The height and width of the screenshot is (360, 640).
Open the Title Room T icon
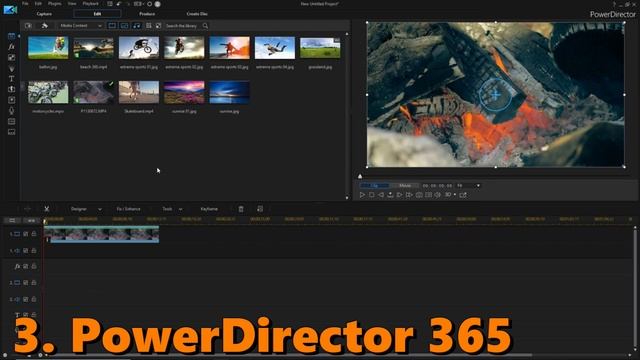click(x=11, y=79)
